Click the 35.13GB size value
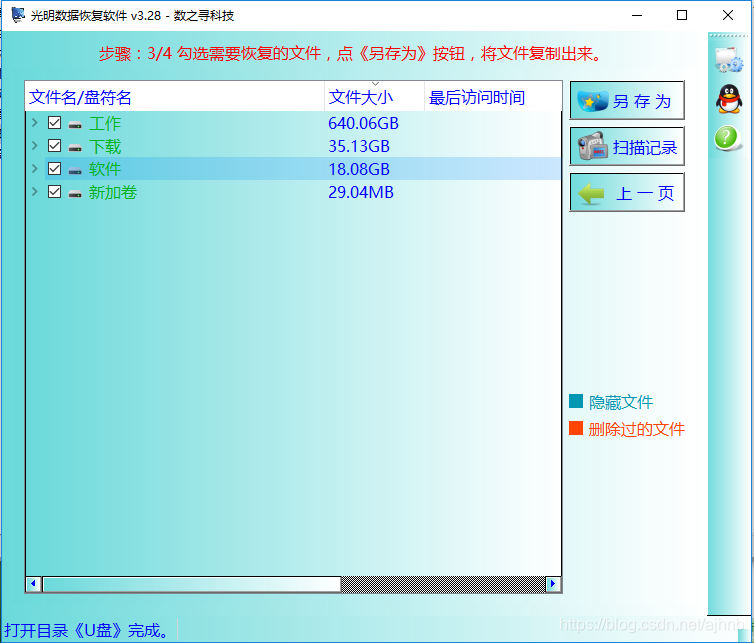Screen dimensions: 754x643 coord(359,147)
